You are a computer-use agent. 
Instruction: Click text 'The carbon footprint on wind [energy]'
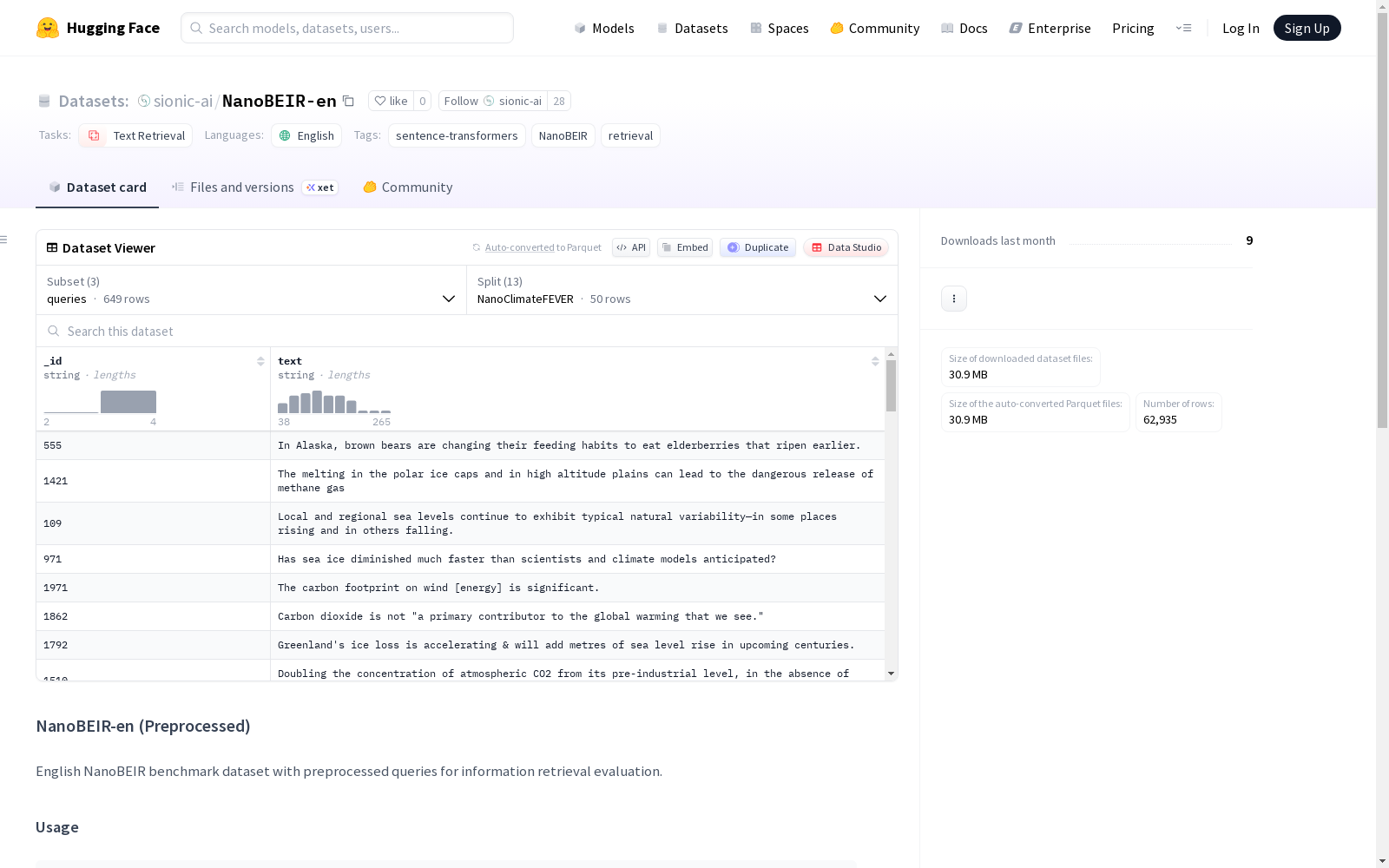(390, 588)
